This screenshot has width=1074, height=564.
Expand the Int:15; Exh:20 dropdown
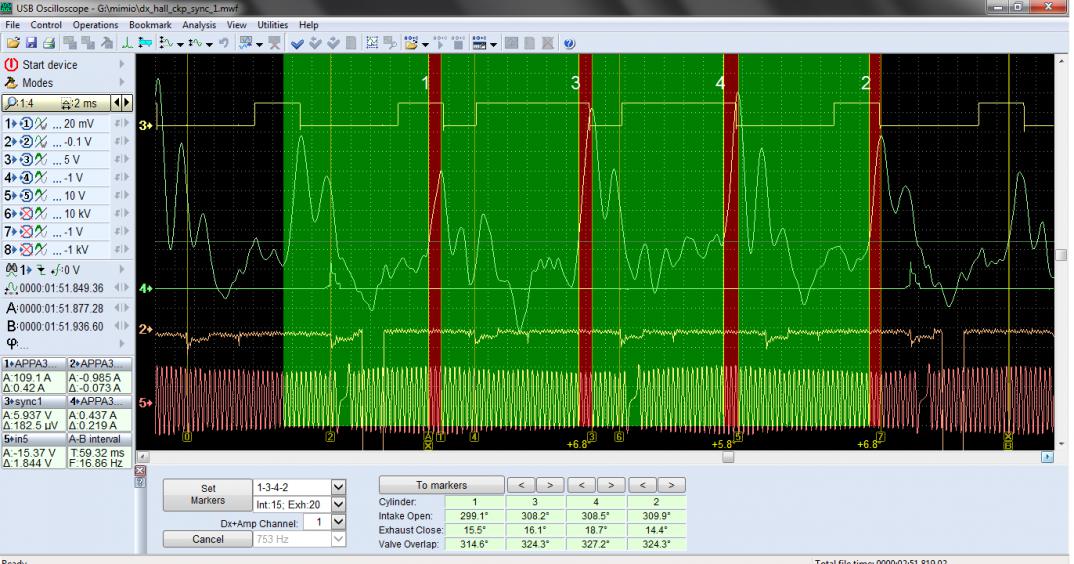click(x=337, y=505)
